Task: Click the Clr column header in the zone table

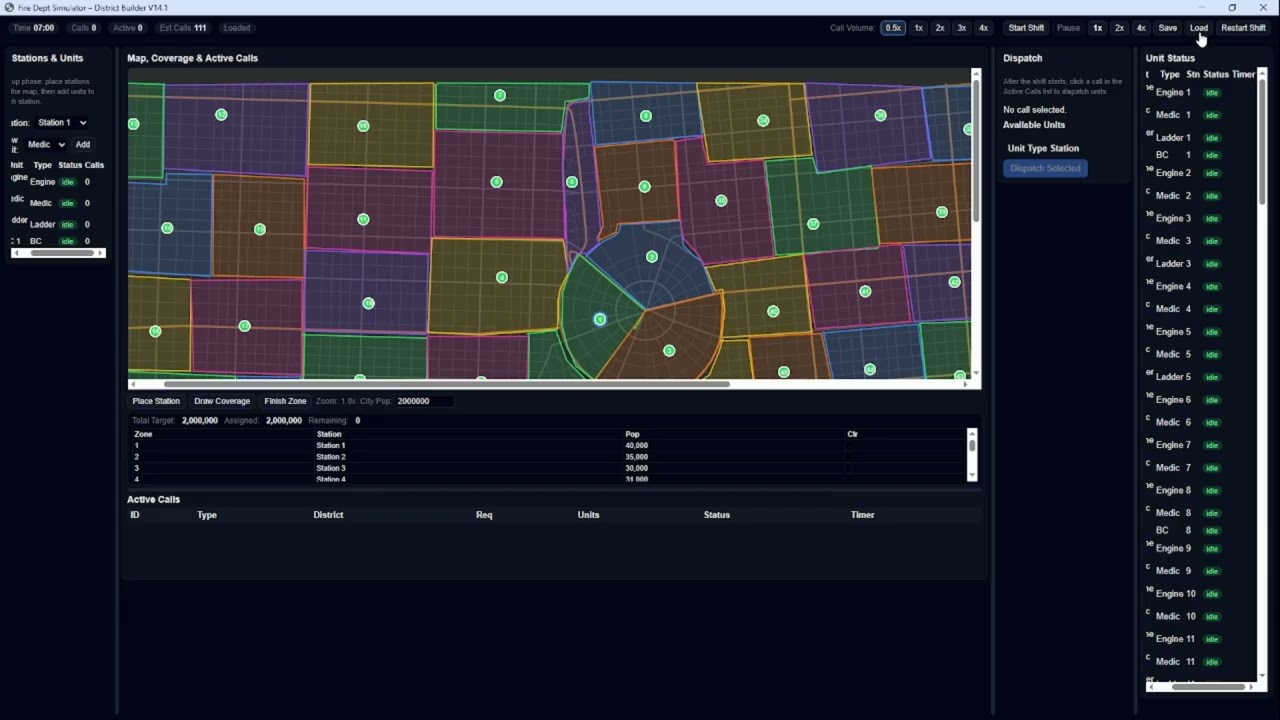Action: pyautogui.click(x=852, y=434)
